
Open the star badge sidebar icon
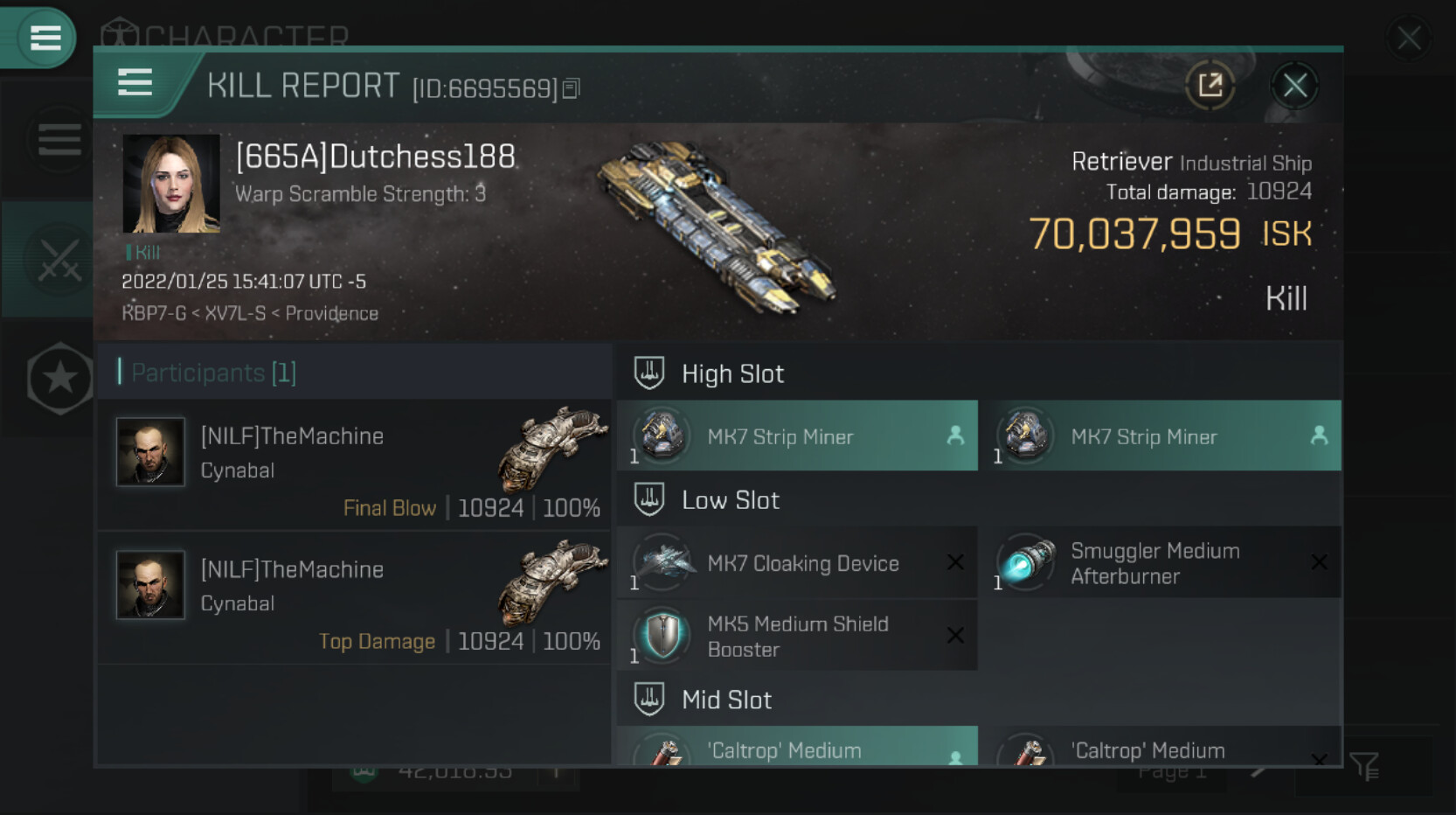click(59, 379)
